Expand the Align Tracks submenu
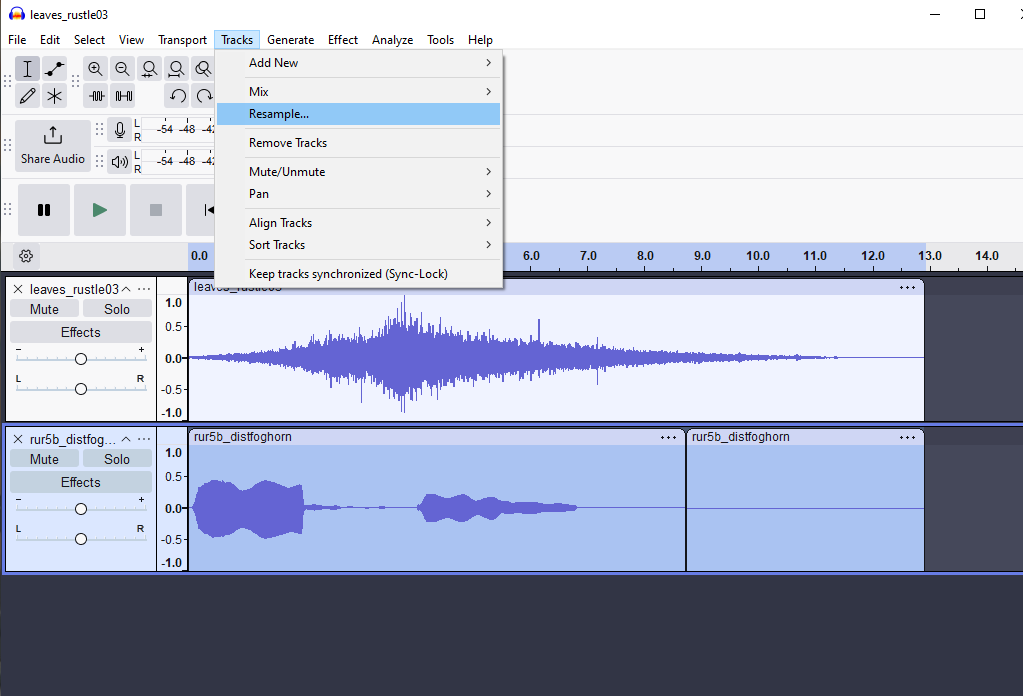 (359, 222)
